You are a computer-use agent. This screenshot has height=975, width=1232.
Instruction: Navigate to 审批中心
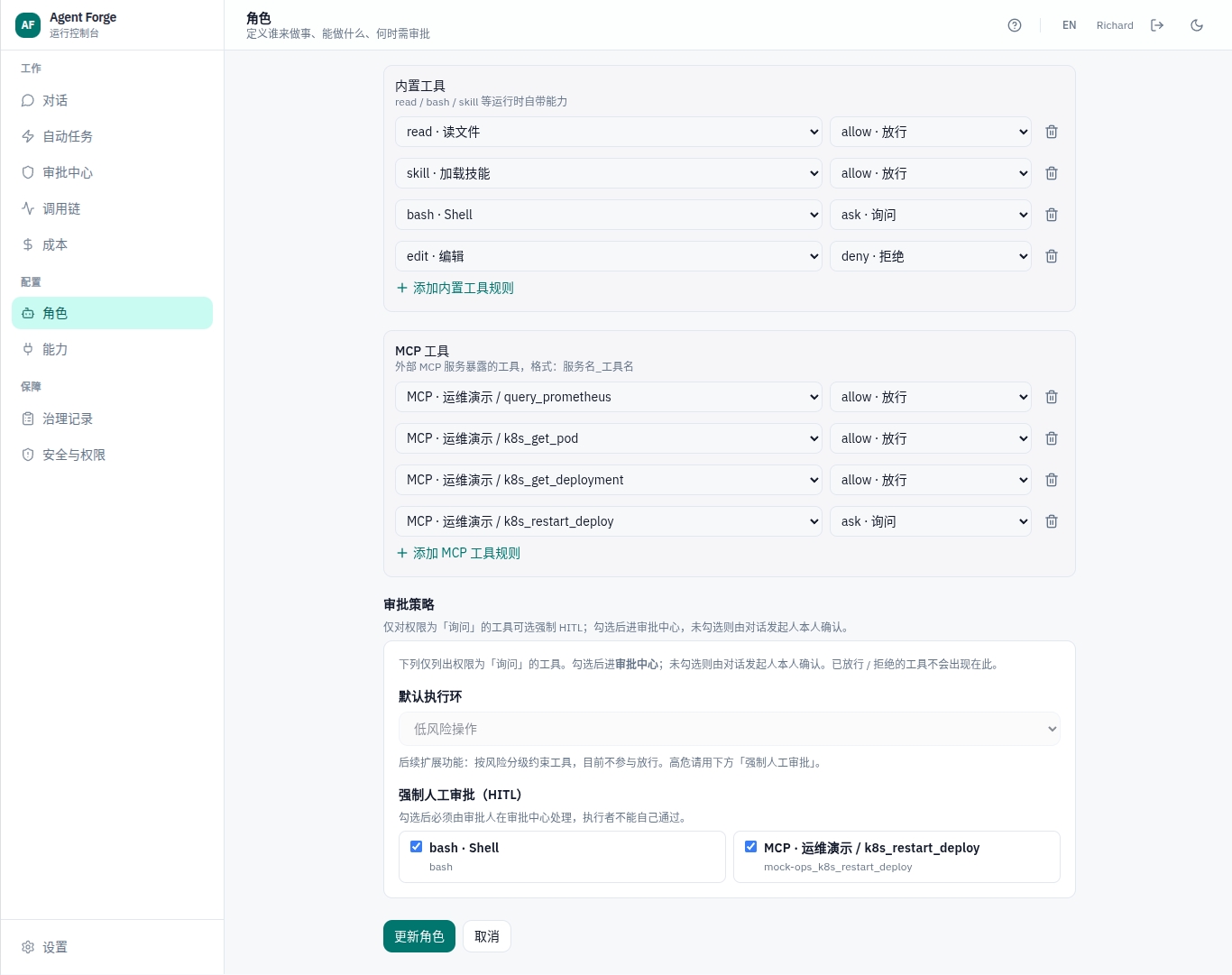(112, 172)
